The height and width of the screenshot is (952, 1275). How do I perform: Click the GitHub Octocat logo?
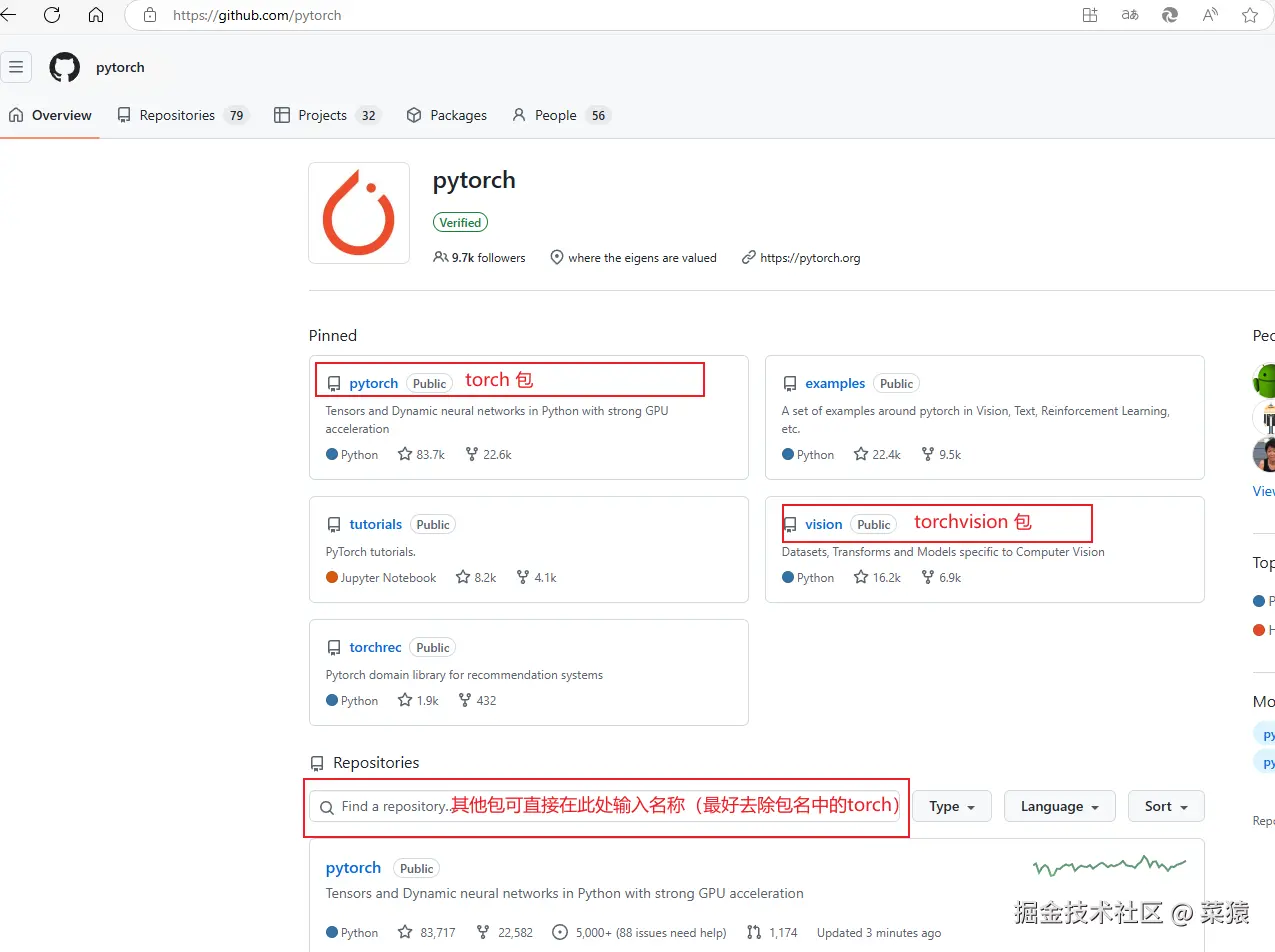tap(65, 67)
